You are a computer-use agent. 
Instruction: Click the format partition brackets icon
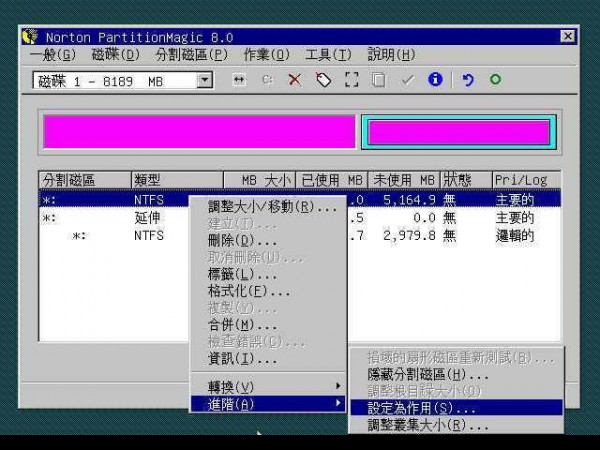350,80
